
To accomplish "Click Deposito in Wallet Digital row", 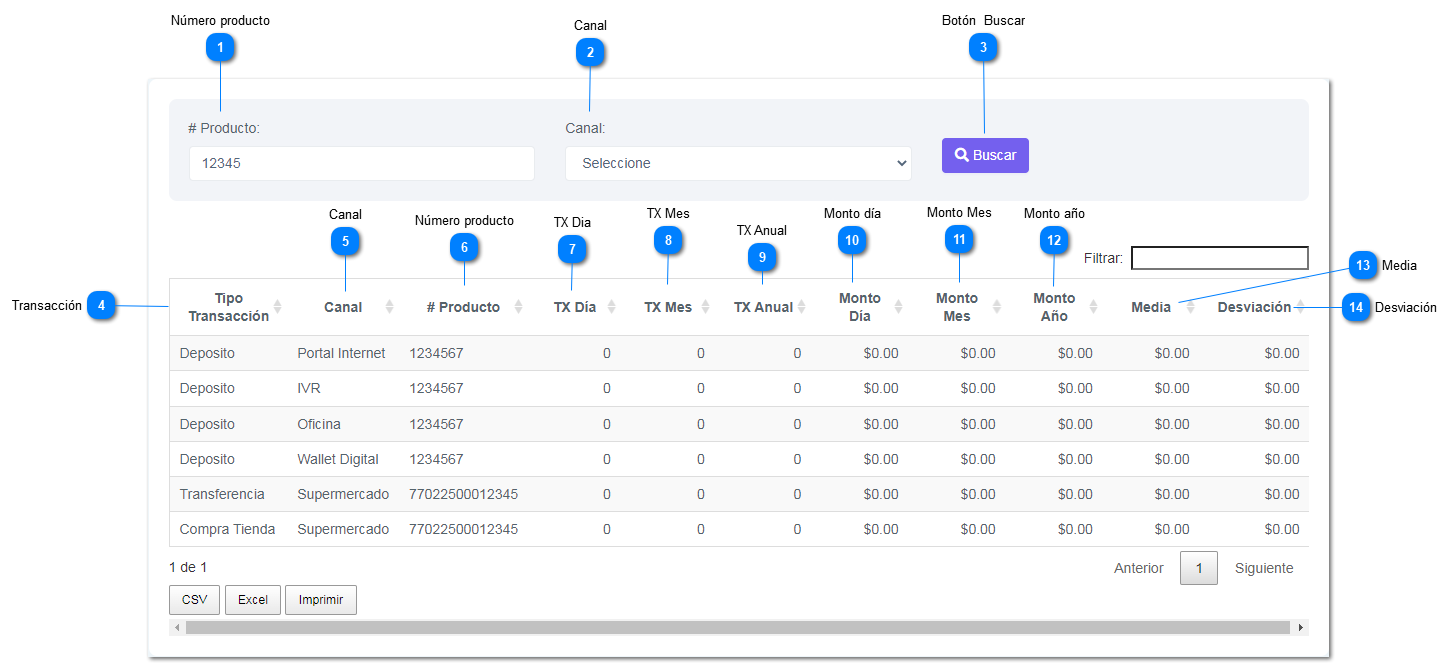I will (x=207, y=459).
